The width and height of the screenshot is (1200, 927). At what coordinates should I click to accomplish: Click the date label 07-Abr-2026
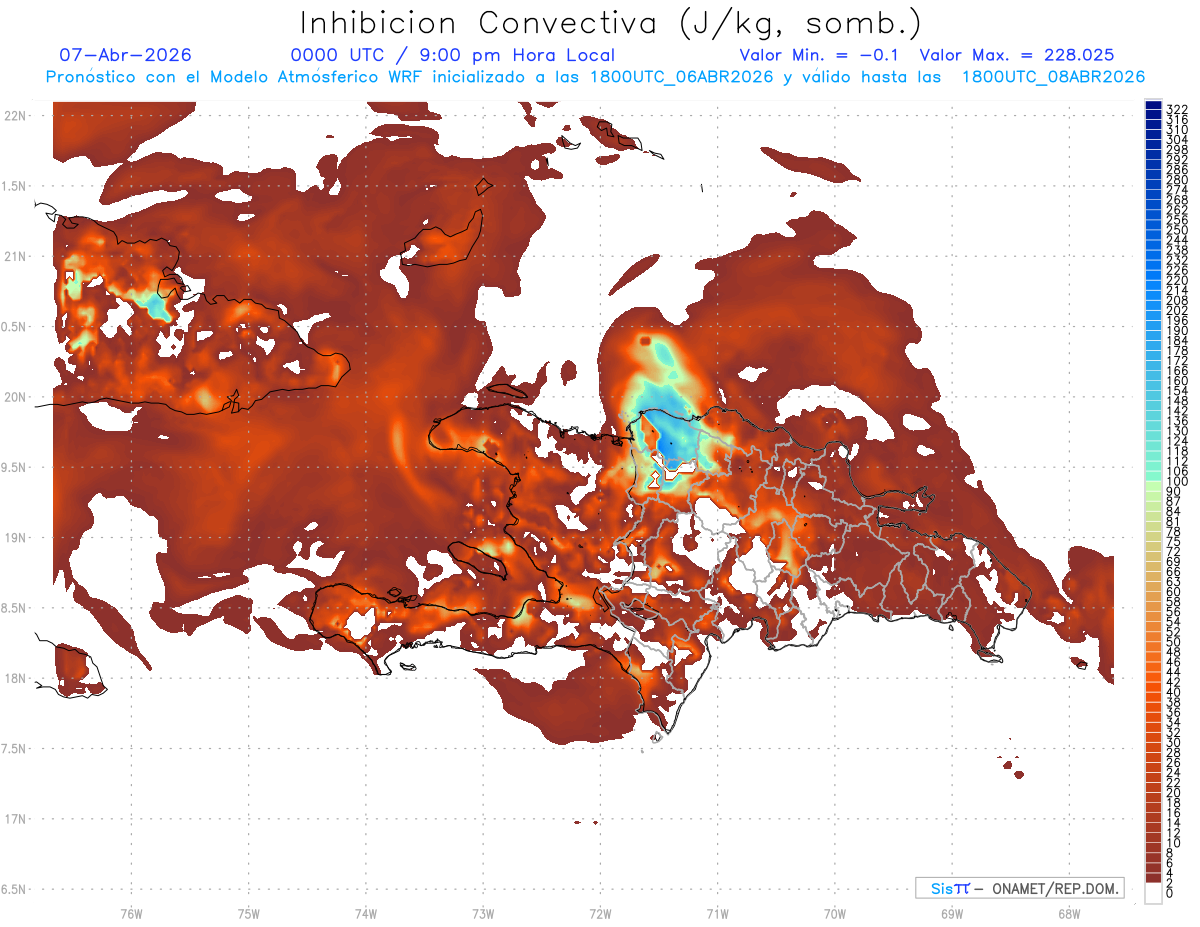point(126,55)
